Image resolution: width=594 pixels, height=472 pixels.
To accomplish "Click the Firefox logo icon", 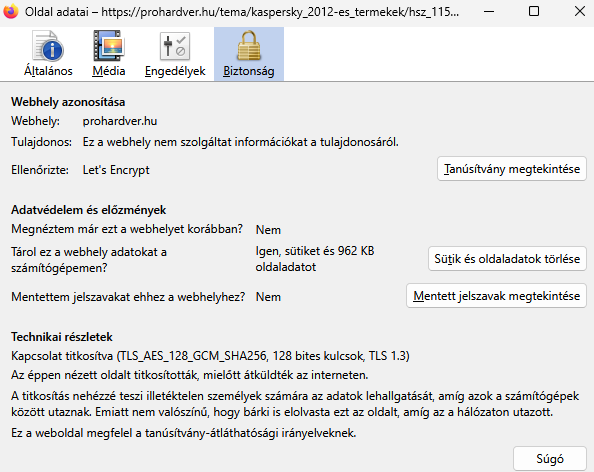I will (11, 11).
